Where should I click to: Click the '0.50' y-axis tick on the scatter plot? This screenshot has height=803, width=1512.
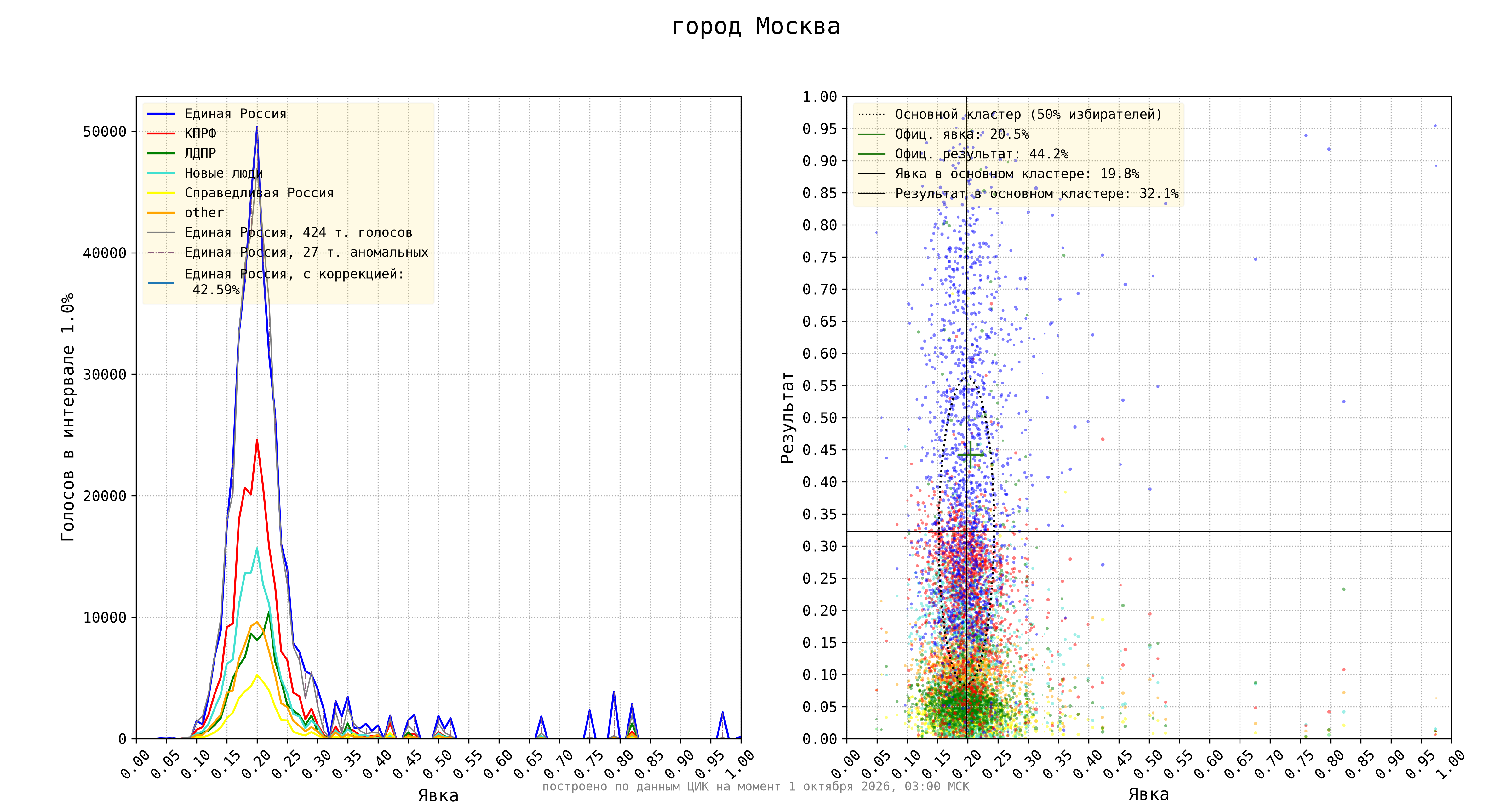click(x=819, y=418)
